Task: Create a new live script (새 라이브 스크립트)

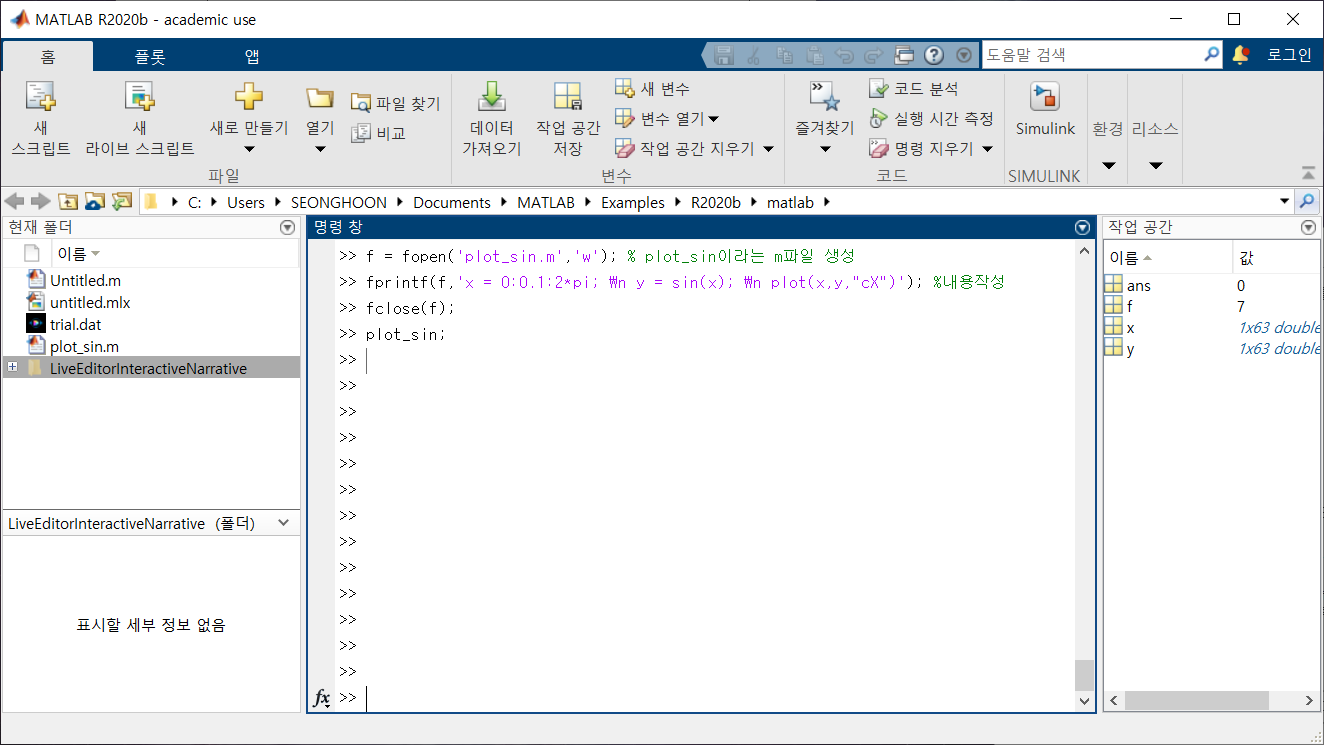Action: (139, 119)
